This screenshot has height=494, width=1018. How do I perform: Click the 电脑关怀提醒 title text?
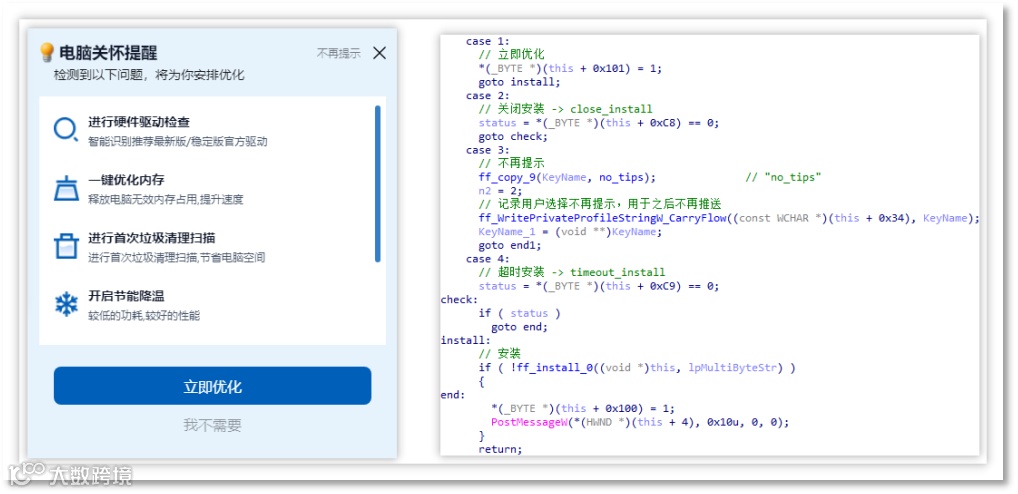point(108,53)
